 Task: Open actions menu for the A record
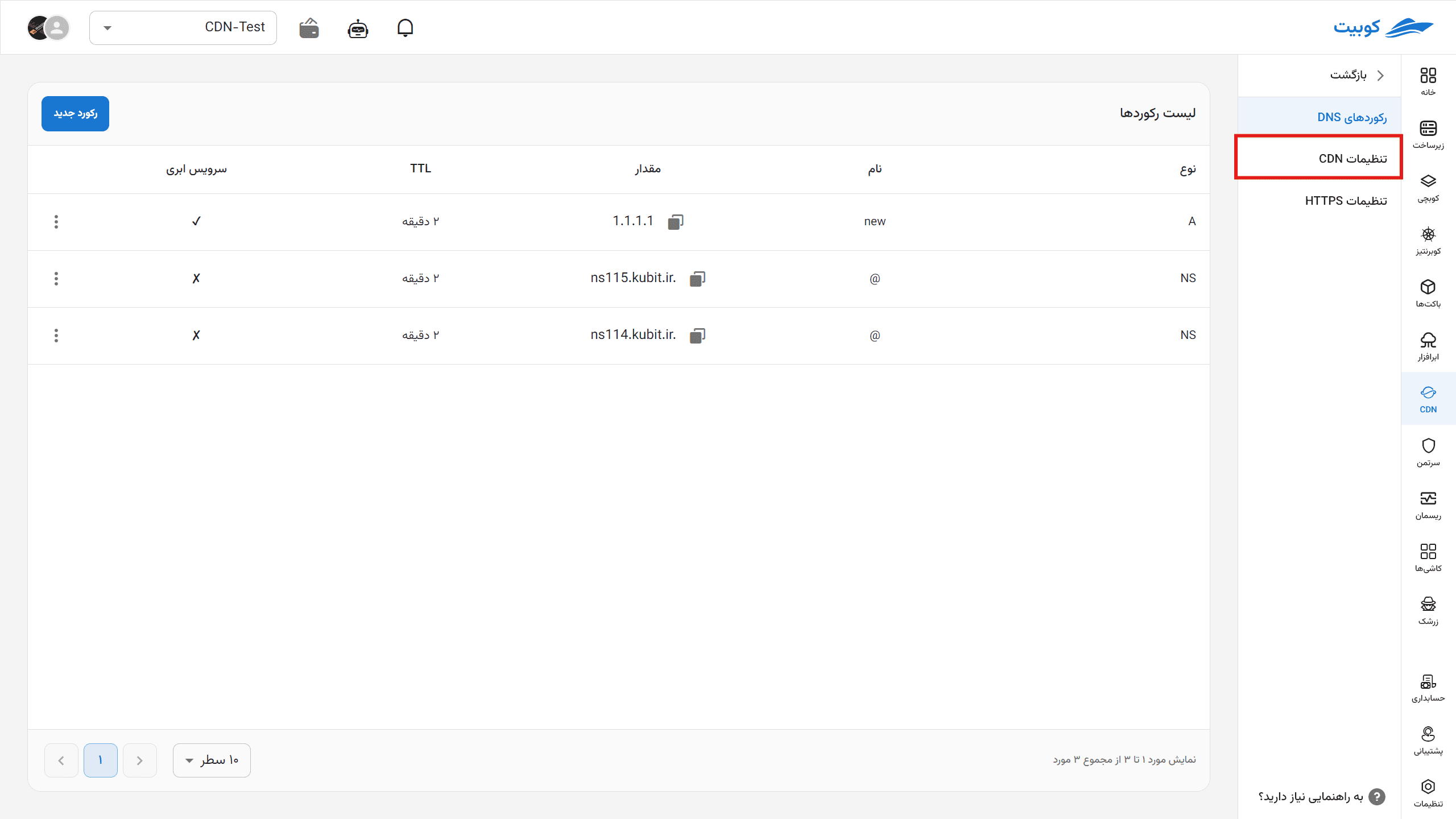click(56, 222)
